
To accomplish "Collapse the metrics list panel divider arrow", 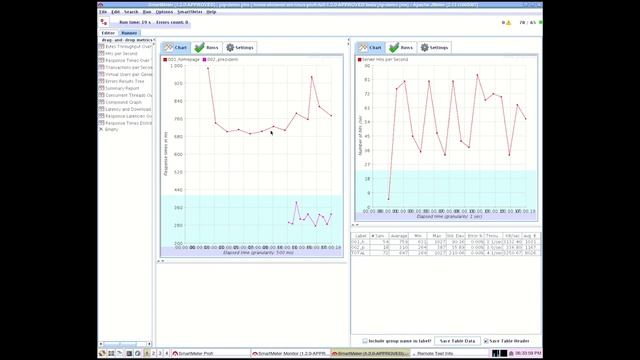I will click(154, 40).
